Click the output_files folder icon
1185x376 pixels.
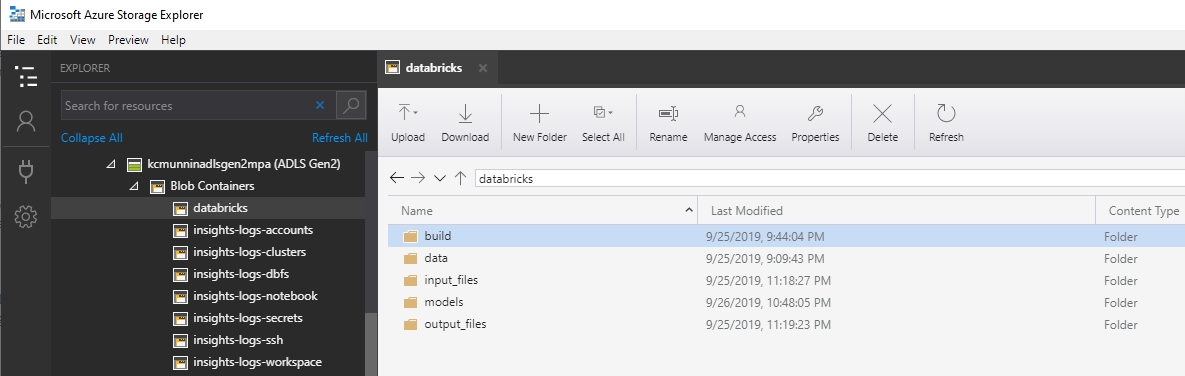410,324
